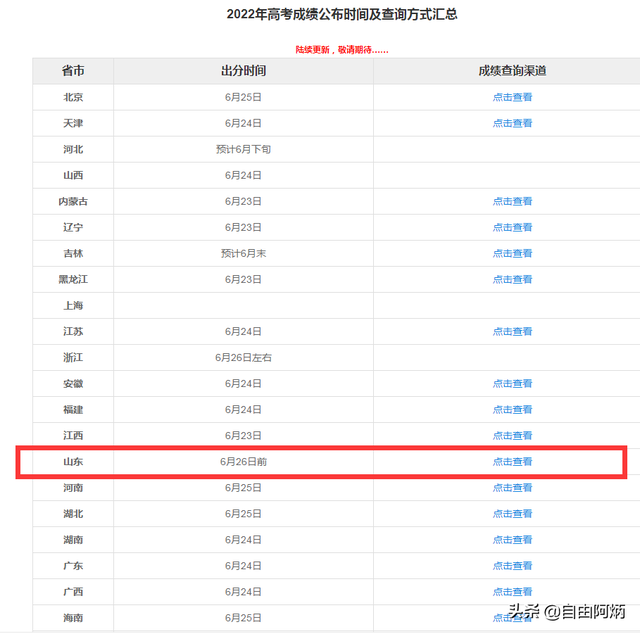Select the 福建 province cell
This screenshot has height=634, width=640.
click(73, 409)
